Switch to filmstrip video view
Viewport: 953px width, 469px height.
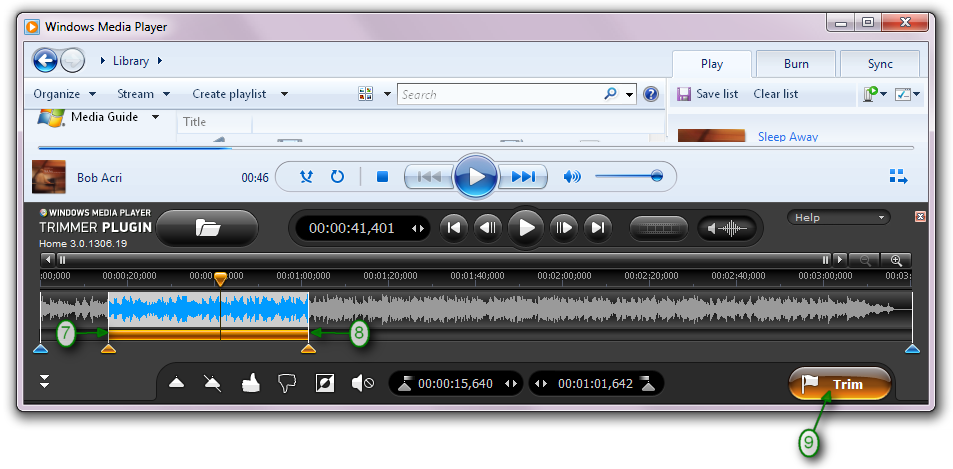click(x=659, y=228)
